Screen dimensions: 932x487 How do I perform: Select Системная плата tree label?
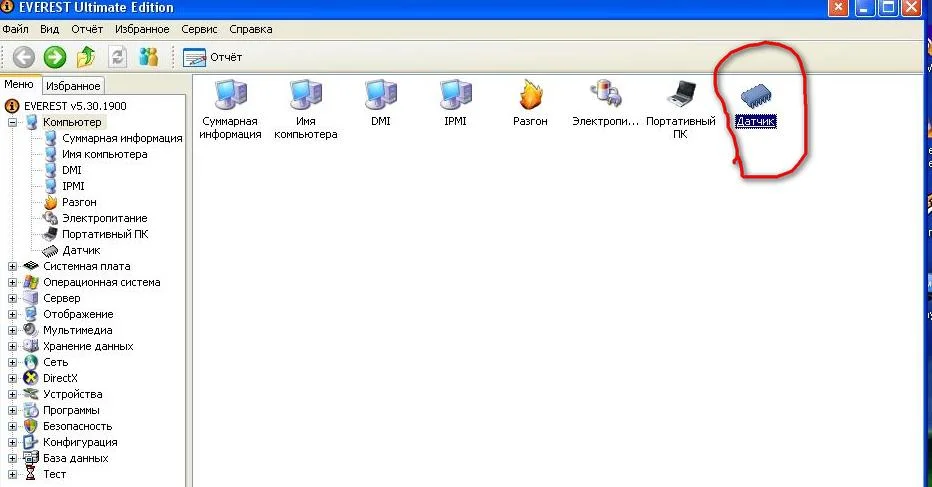[x=86, y=266]
